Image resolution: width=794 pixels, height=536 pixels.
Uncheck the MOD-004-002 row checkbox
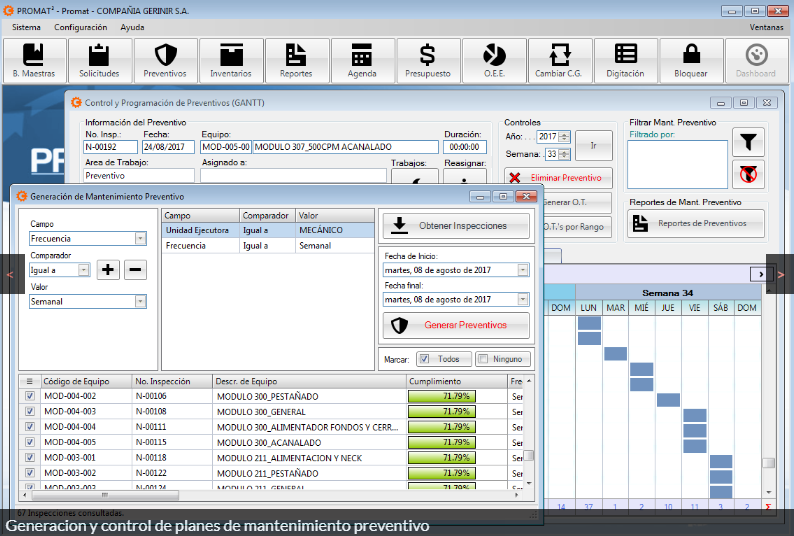(29, 397)
